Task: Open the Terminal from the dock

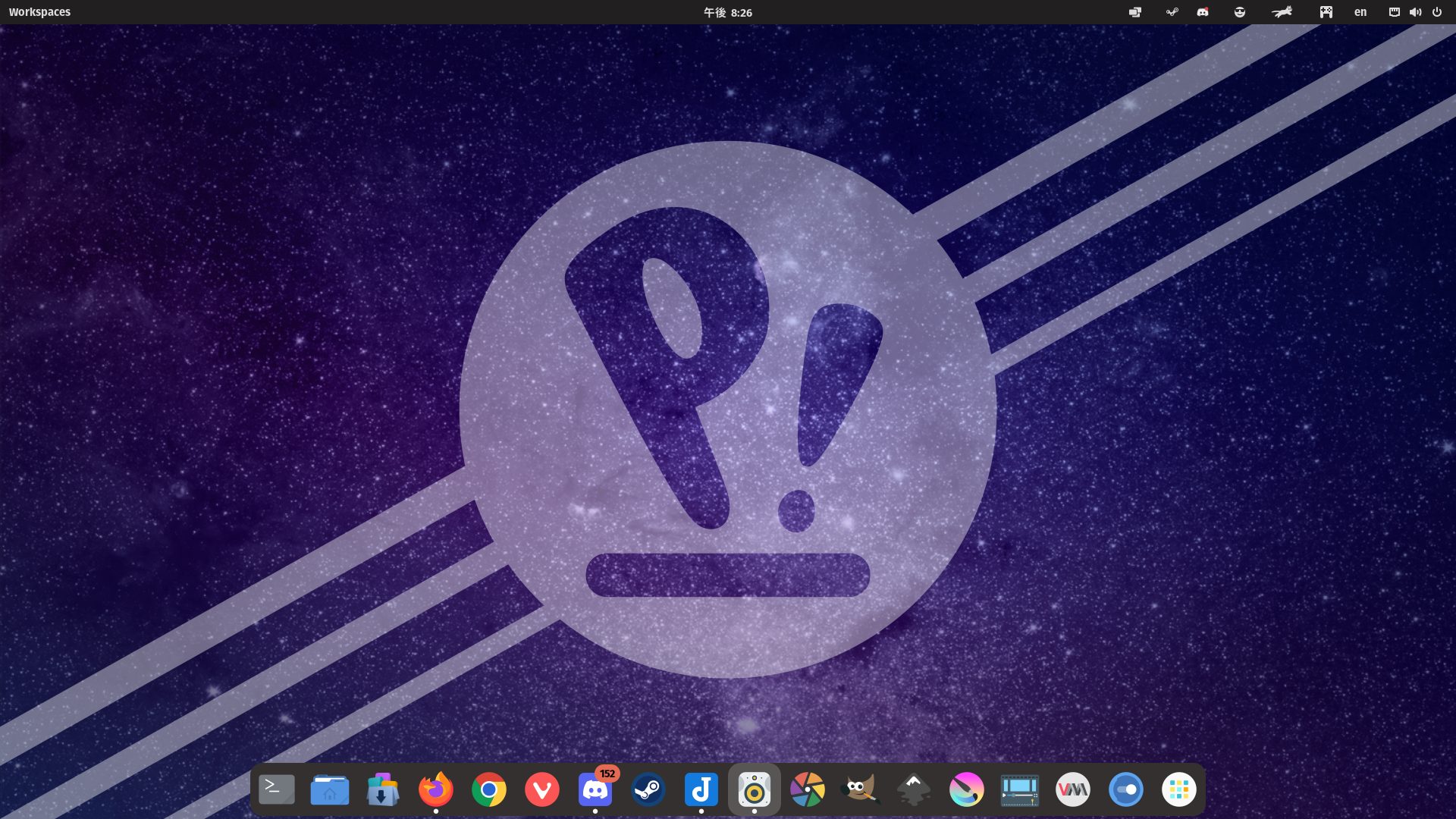Action: point(277,789)
